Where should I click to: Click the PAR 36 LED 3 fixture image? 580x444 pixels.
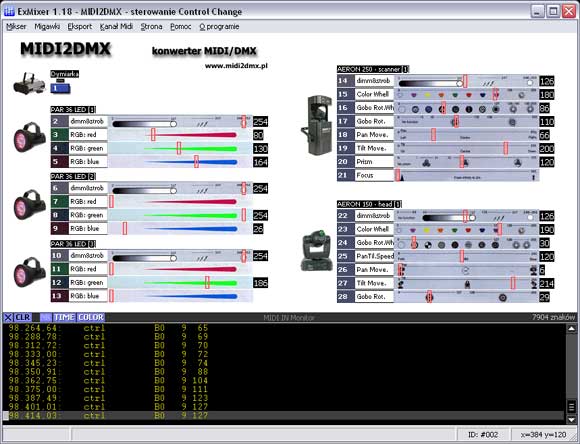29,272
